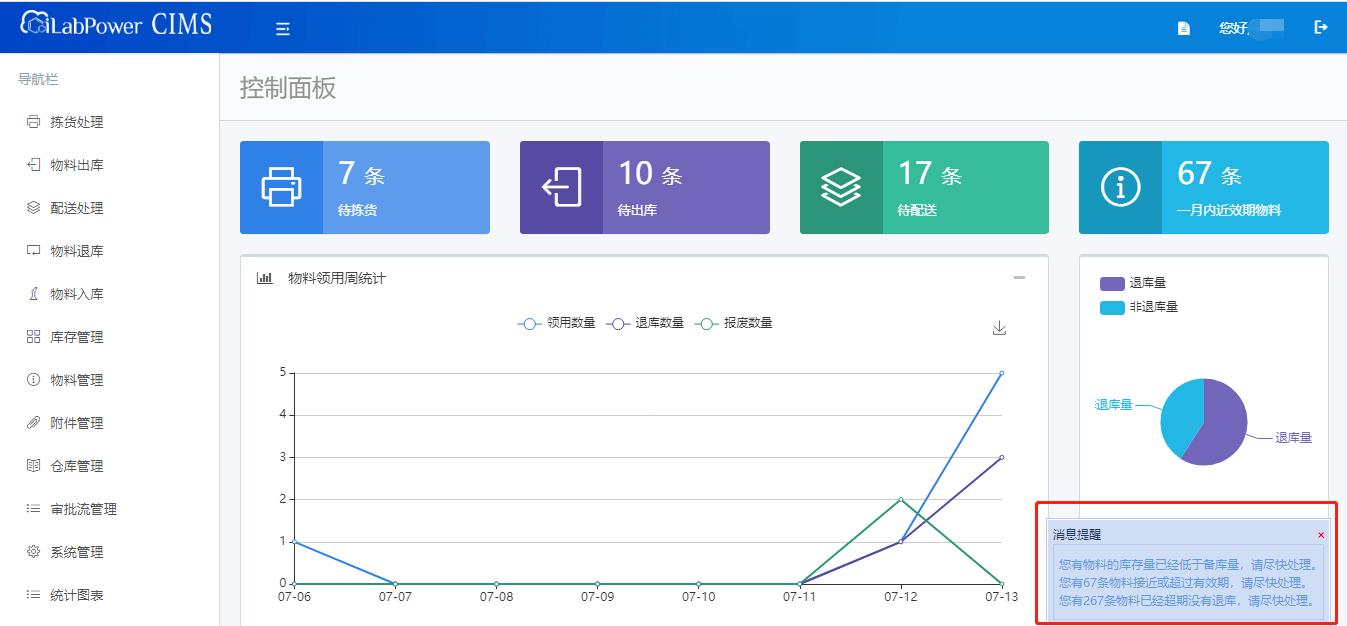Open 拣货处理 in the sidebar
1347x626 pixels.
(77, 122)
